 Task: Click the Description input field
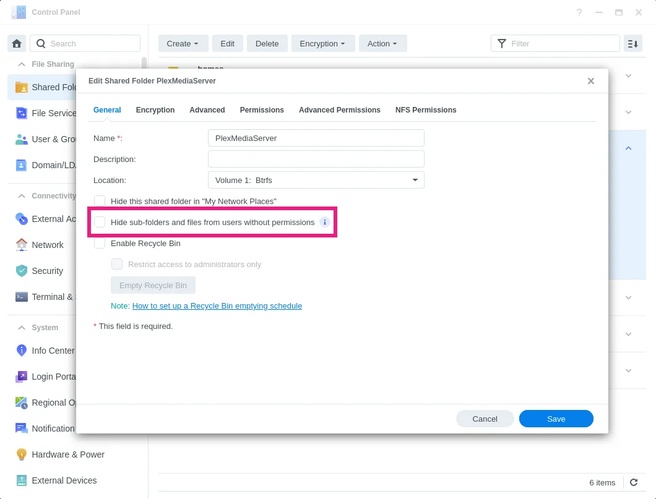316,159
